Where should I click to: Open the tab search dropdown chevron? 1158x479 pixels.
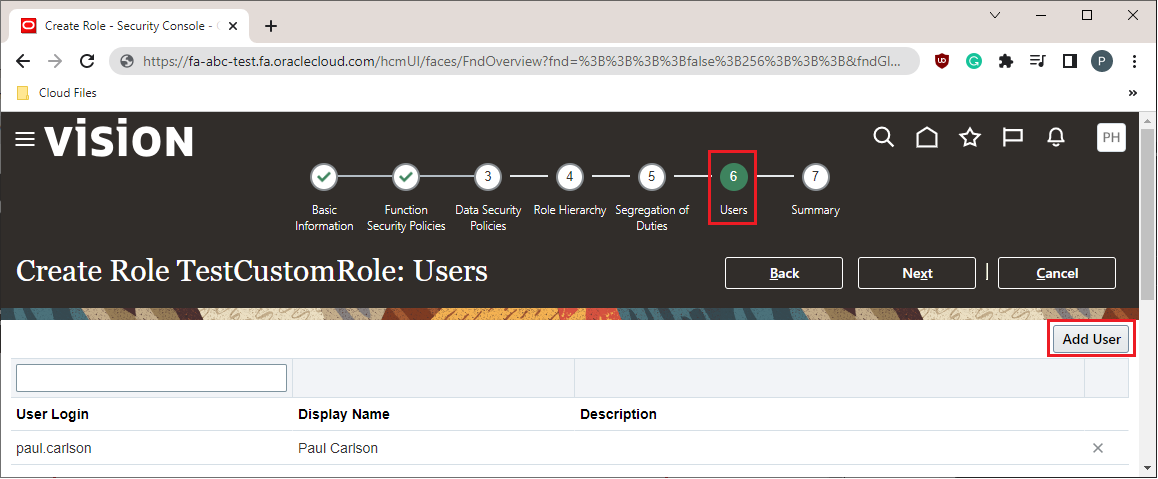[x=995, y=15]
